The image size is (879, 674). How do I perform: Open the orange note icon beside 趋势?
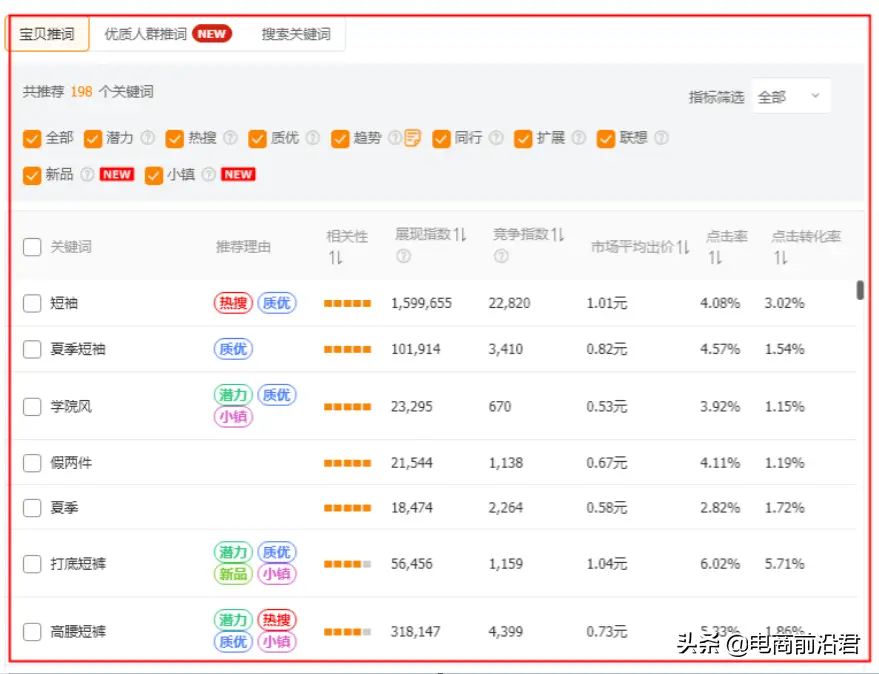412,138
